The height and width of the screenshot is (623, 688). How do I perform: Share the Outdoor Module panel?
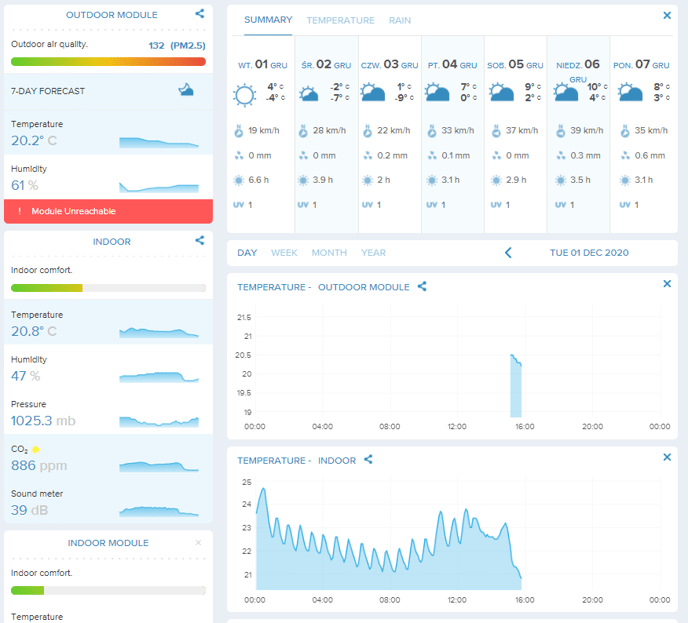tap(200, 15)
